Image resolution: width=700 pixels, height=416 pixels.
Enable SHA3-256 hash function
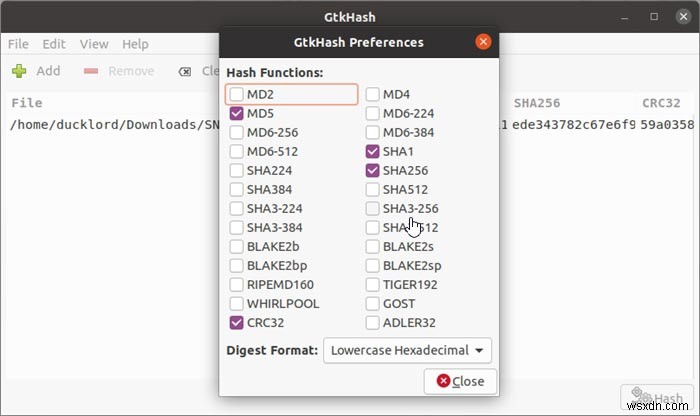[x=372, y=208]
